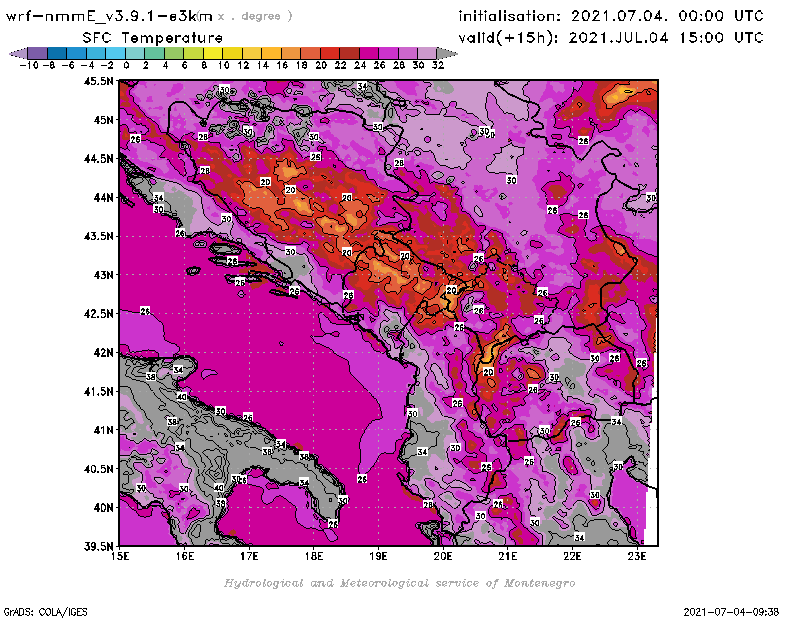Pick the legend swatch between 12 and 14
The image size is (800, 618).
click(x=252, y=53)
